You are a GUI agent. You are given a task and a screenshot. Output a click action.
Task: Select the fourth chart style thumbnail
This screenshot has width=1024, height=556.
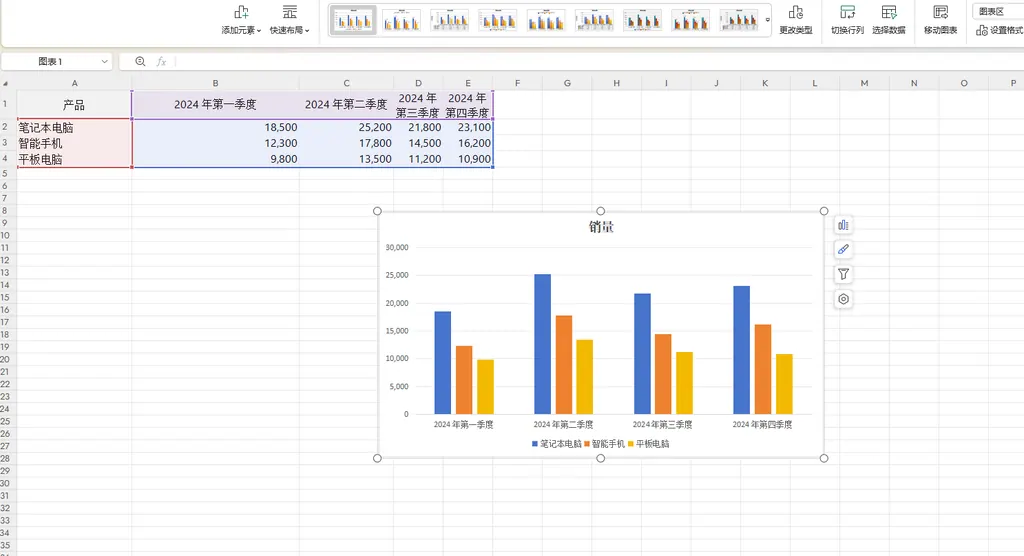498,20
